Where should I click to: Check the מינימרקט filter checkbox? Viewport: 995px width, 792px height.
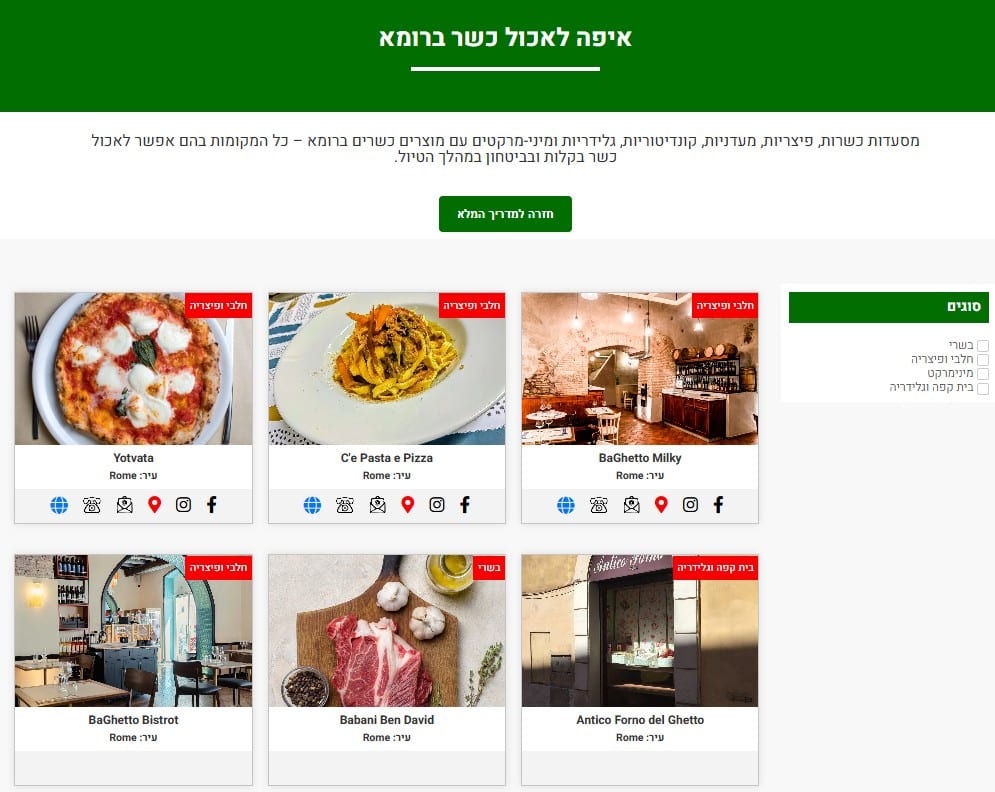pyautogui.click(x=983, y=374)
